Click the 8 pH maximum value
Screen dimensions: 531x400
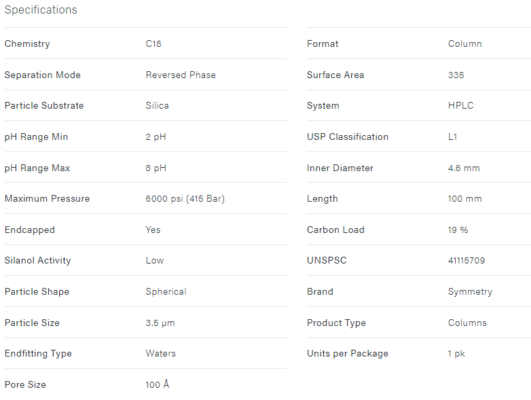[156, 168]
